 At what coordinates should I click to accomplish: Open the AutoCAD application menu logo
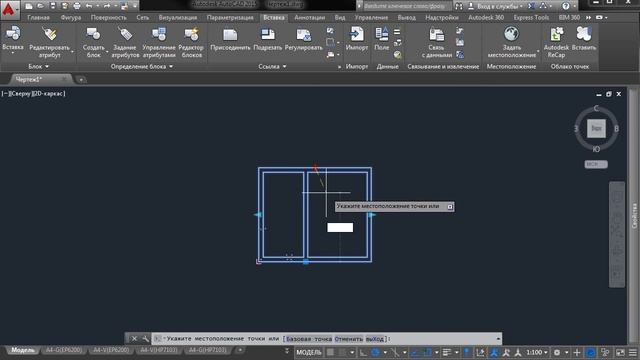[9, 9]
